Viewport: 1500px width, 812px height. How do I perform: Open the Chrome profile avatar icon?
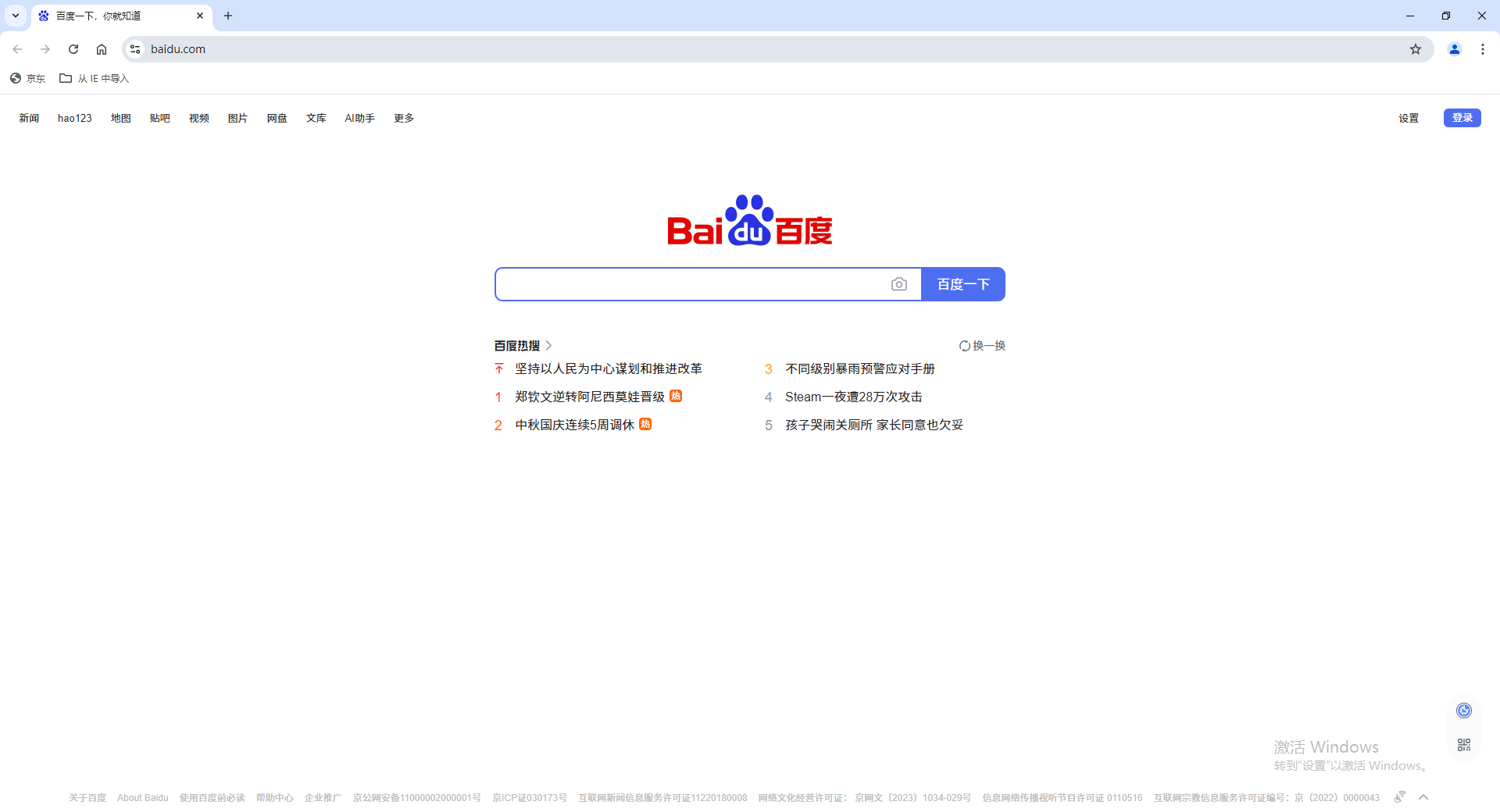(x=1455, y=49)
